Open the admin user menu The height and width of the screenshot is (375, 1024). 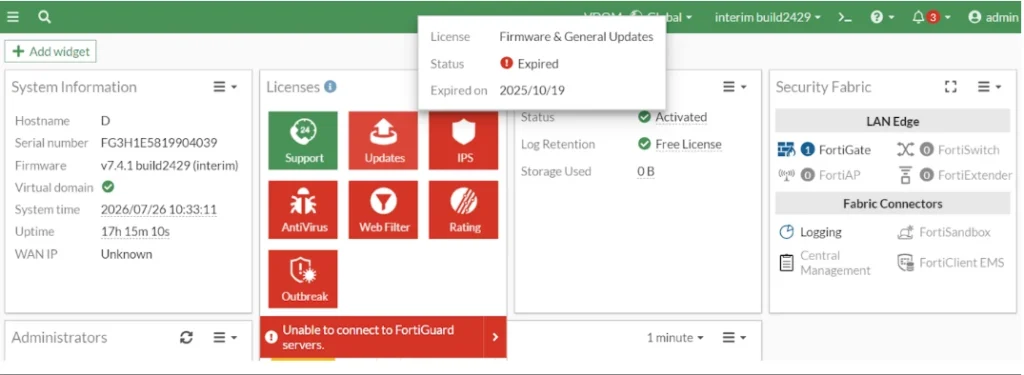[993, 18]
